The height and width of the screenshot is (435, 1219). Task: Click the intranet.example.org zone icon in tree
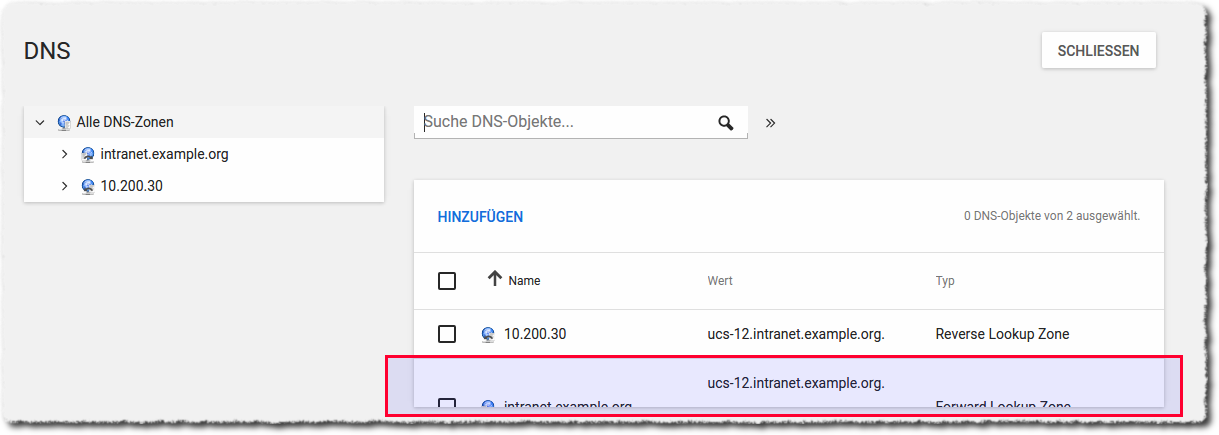(x=88, y=155)
